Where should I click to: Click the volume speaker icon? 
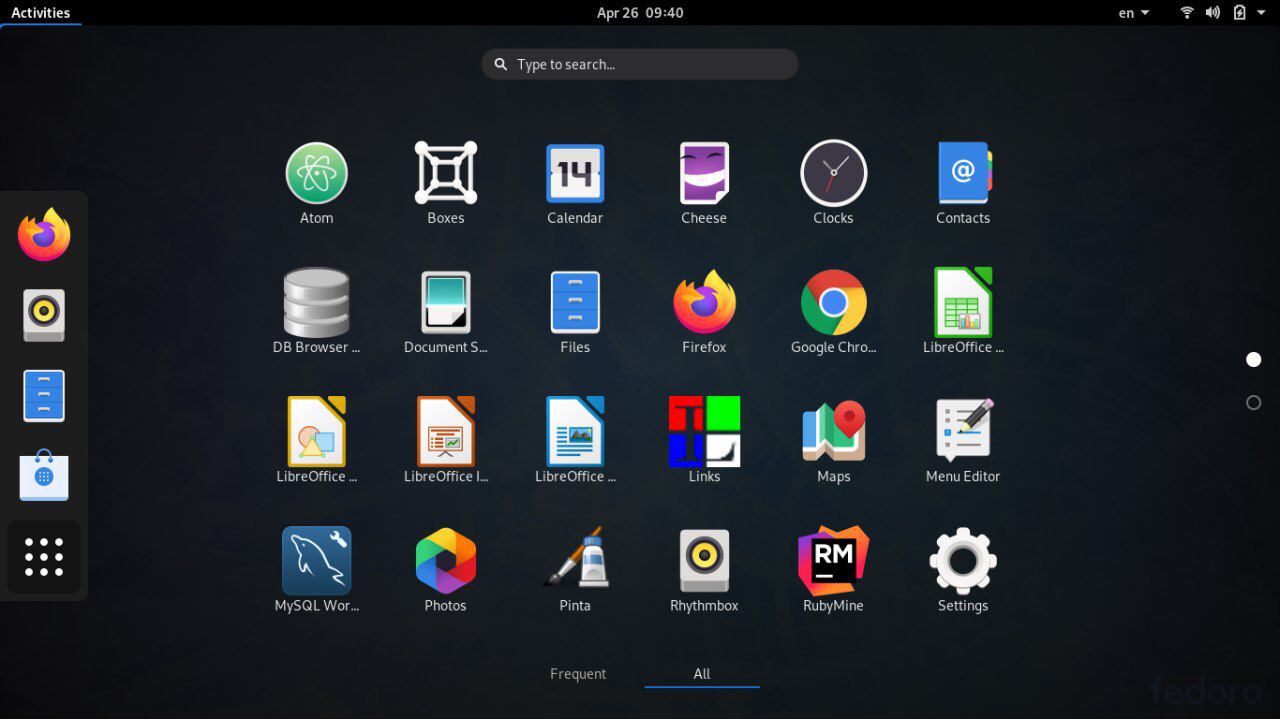click(1213, 13)
